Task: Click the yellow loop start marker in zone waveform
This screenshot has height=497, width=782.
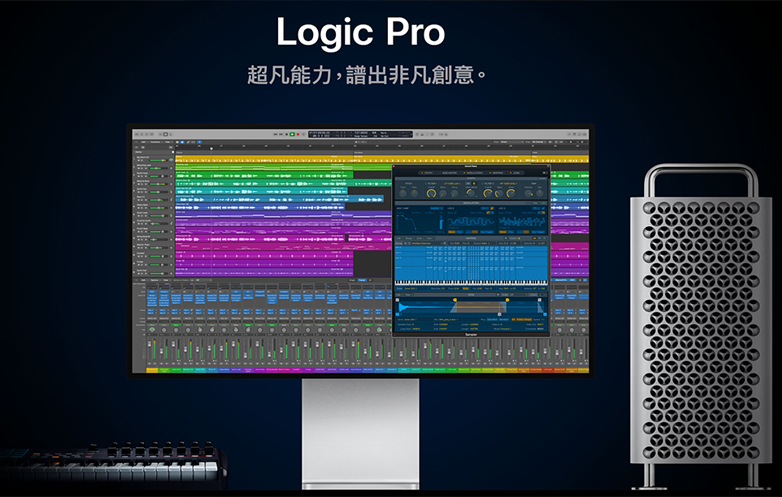Action: [x=454, y=299]
